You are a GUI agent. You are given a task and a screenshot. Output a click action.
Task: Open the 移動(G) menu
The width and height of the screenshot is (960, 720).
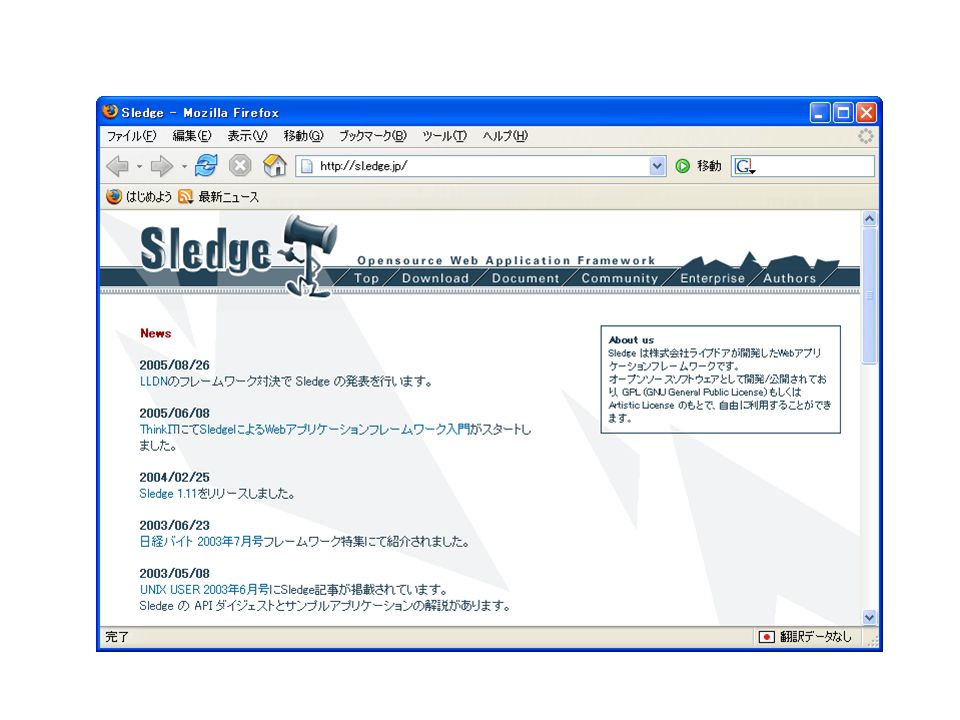303,136
